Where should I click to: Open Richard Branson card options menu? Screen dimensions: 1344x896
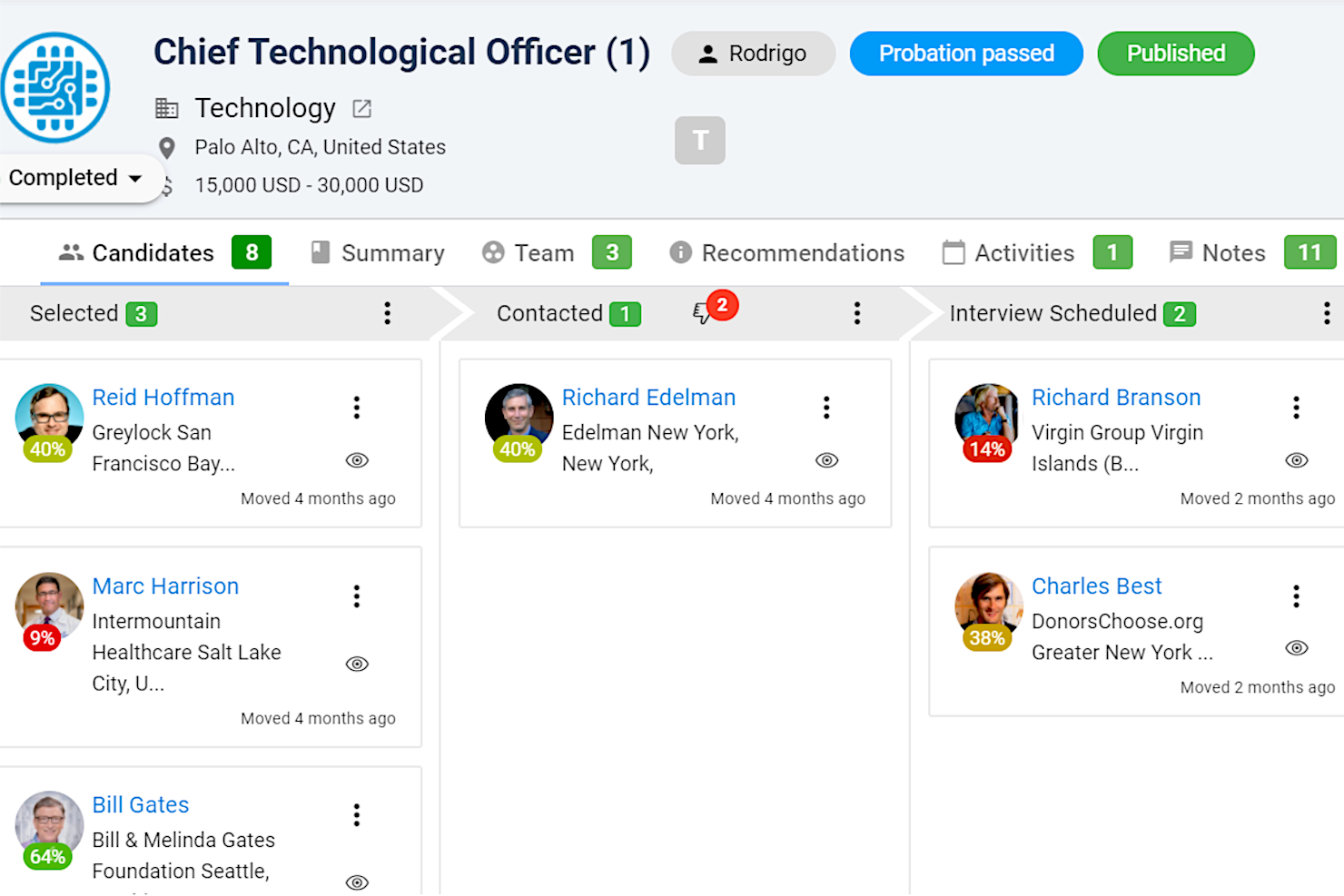[x=1296, y=408]
